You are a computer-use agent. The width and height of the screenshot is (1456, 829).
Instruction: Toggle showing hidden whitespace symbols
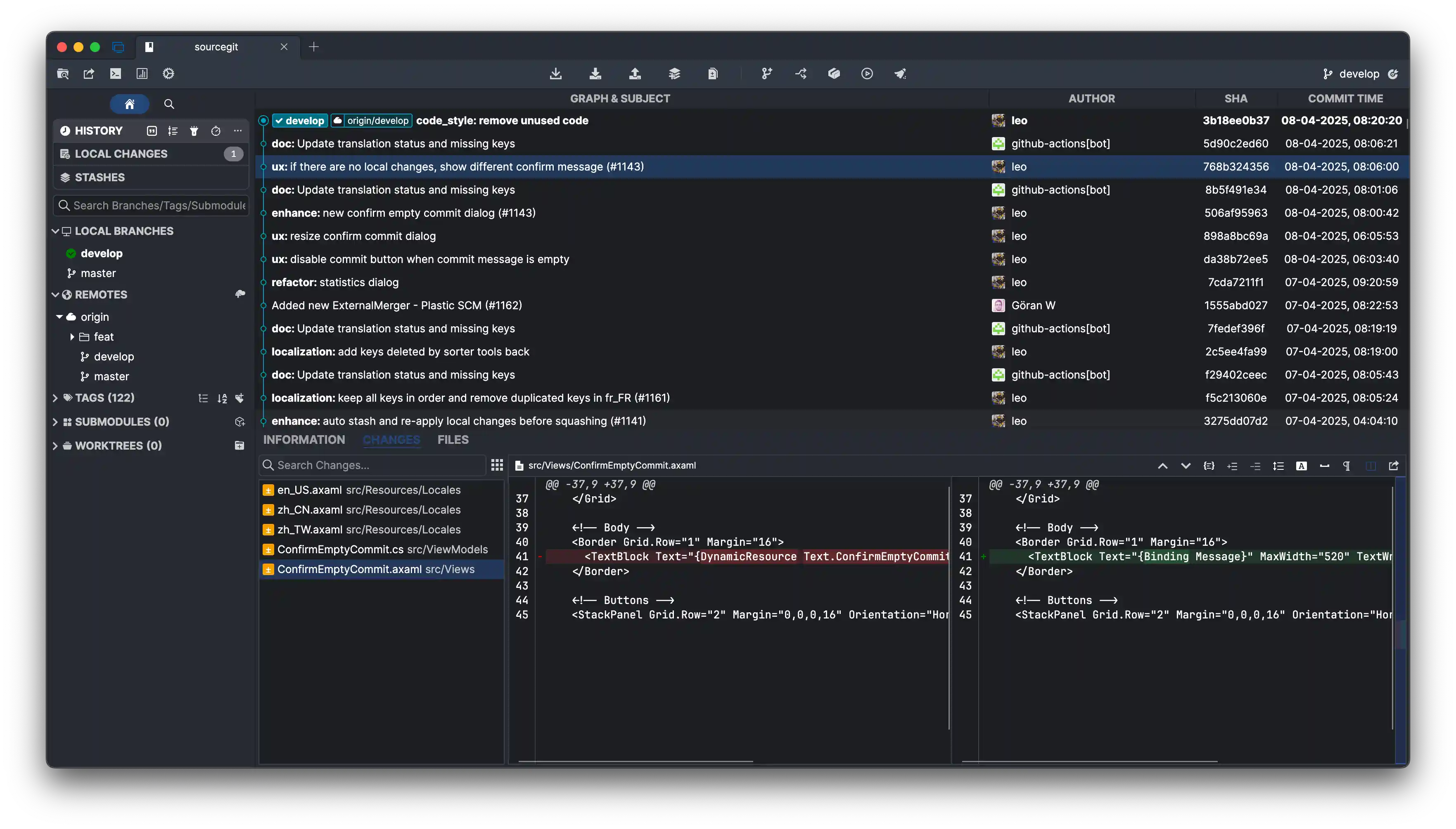[1347, 466]
